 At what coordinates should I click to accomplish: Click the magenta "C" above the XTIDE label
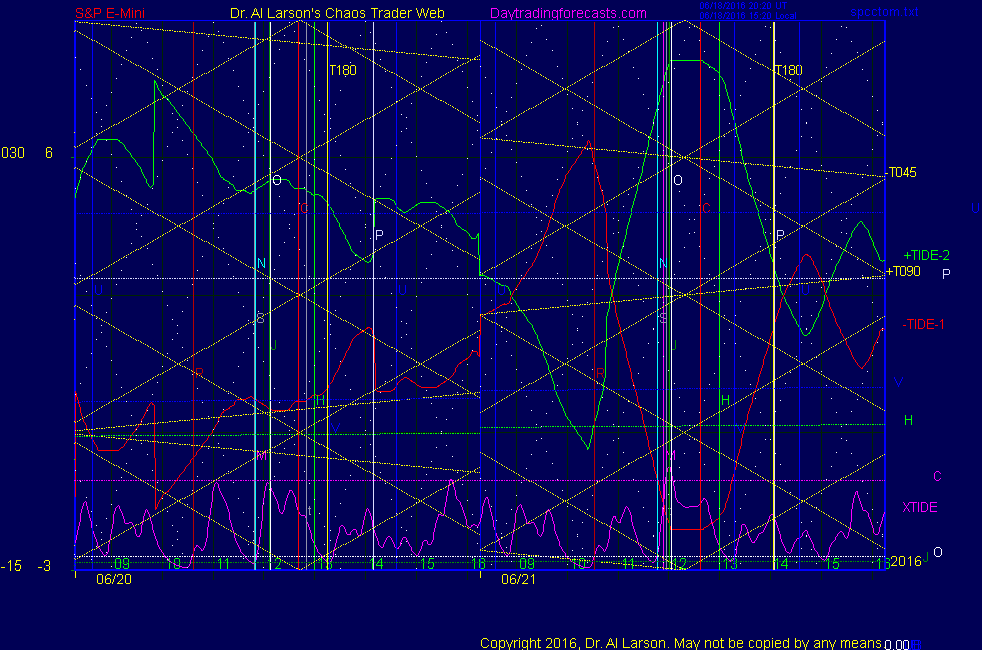(938, 477)
